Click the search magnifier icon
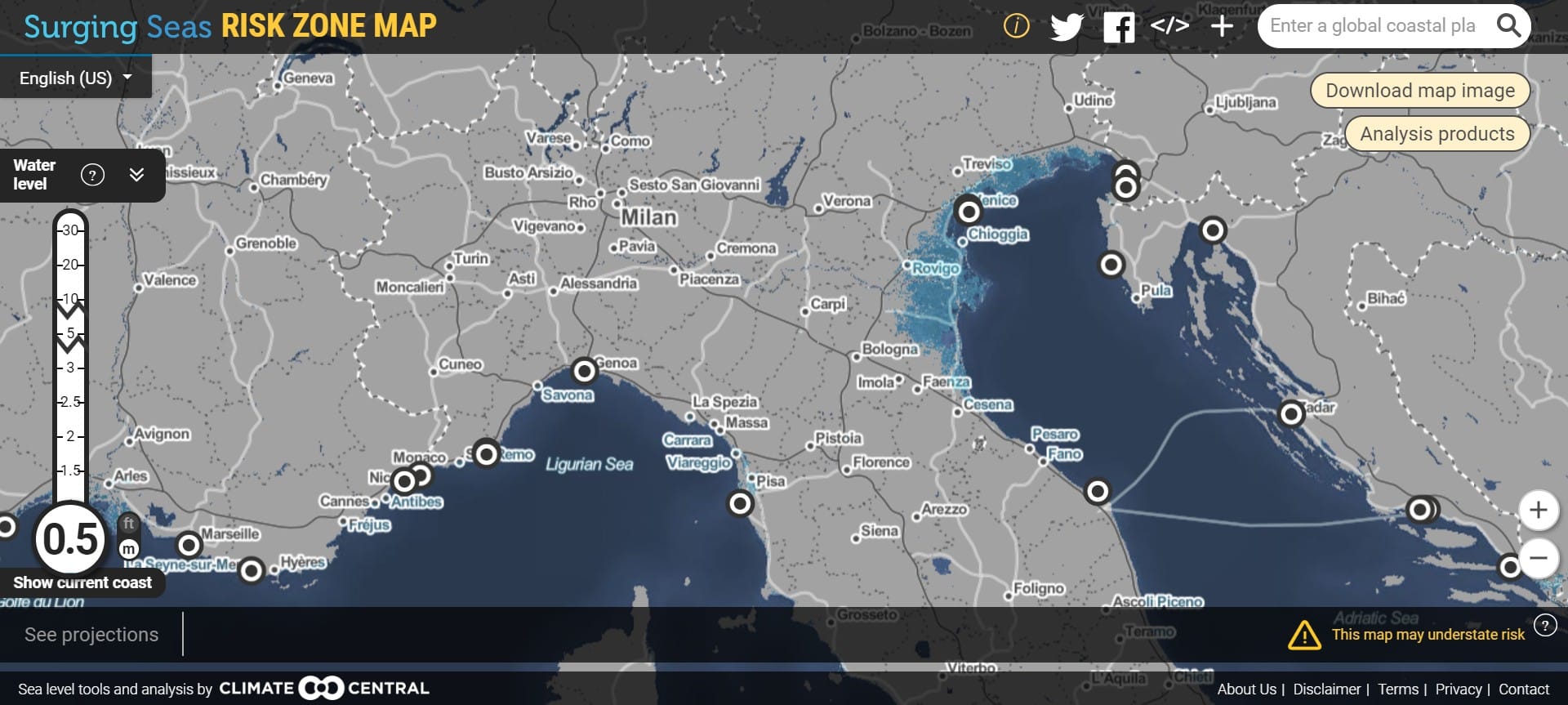The width and height of the screenshot is (1568, 705). click(x=1508, y=26)
